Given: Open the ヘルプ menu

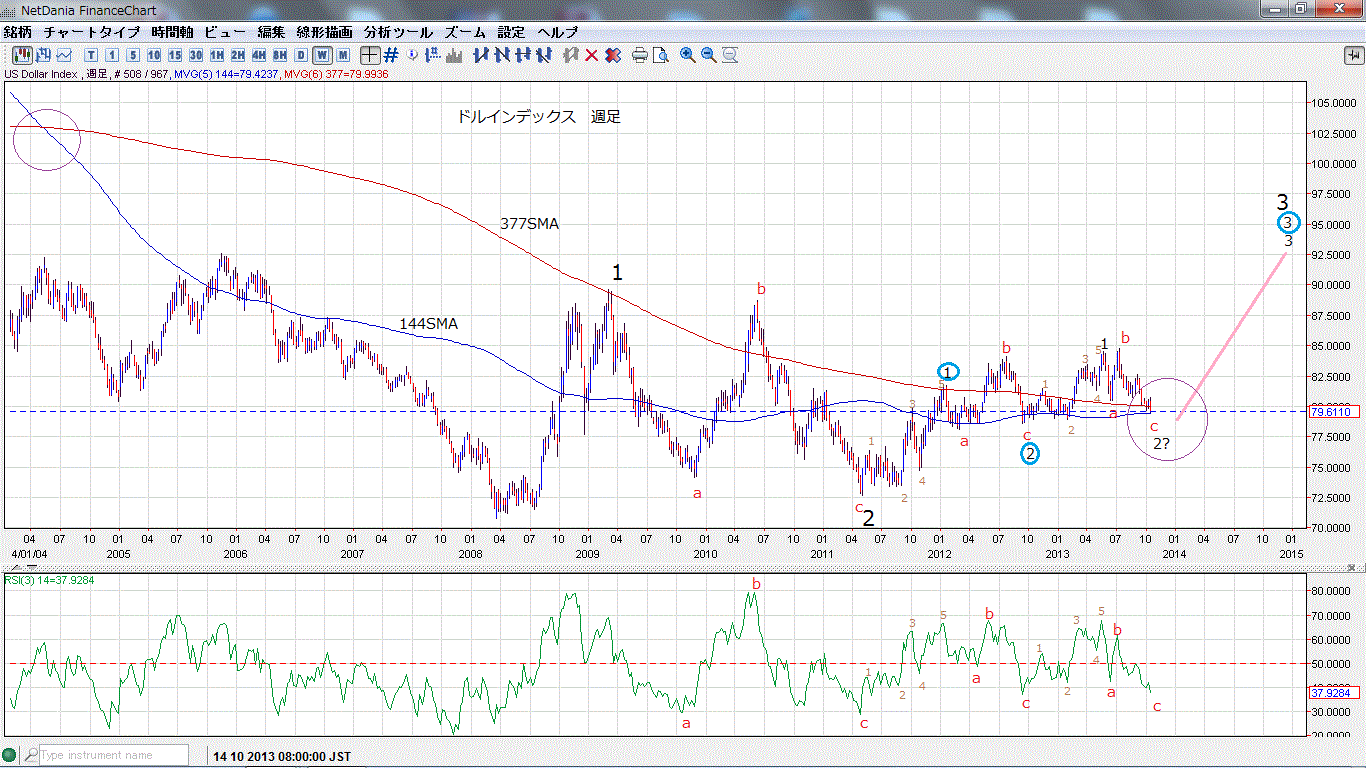Looking at the screenshot, I should (557, 32).
